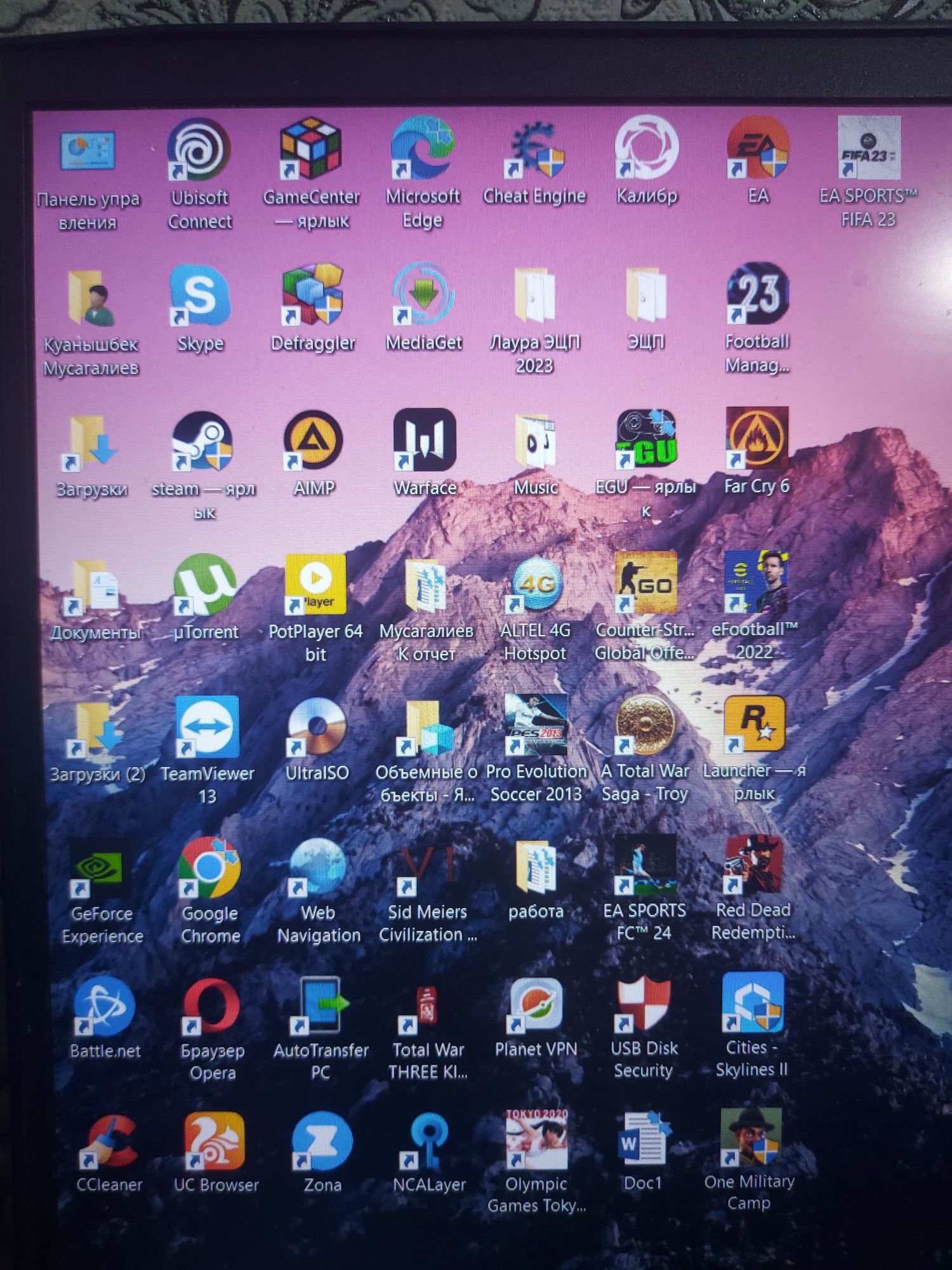Open PotPlayer 64 bit icon
Screen dimensions: 952x1270
click(x=315, y=584)
